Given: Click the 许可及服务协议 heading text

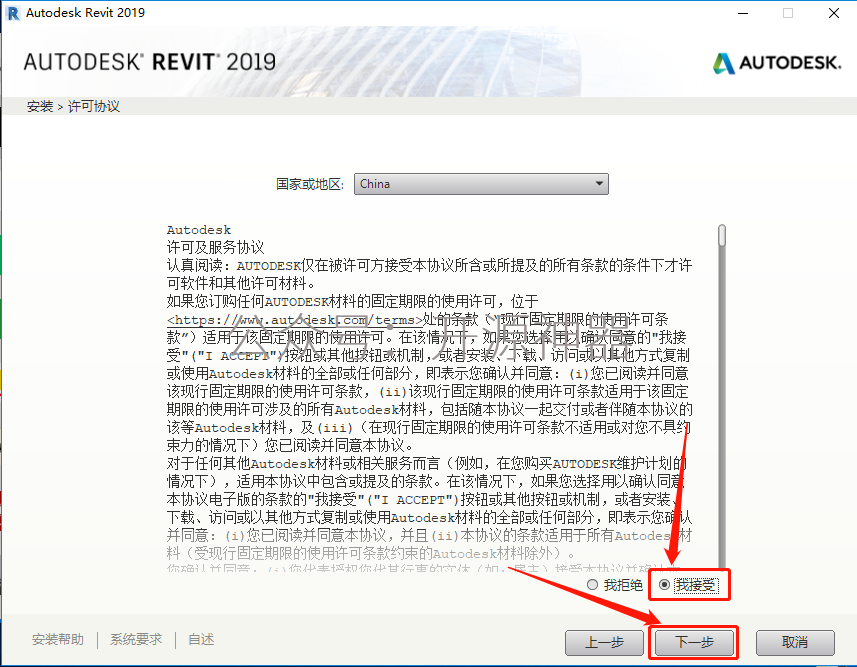Looking at the screenshot, I should [215, 247].
